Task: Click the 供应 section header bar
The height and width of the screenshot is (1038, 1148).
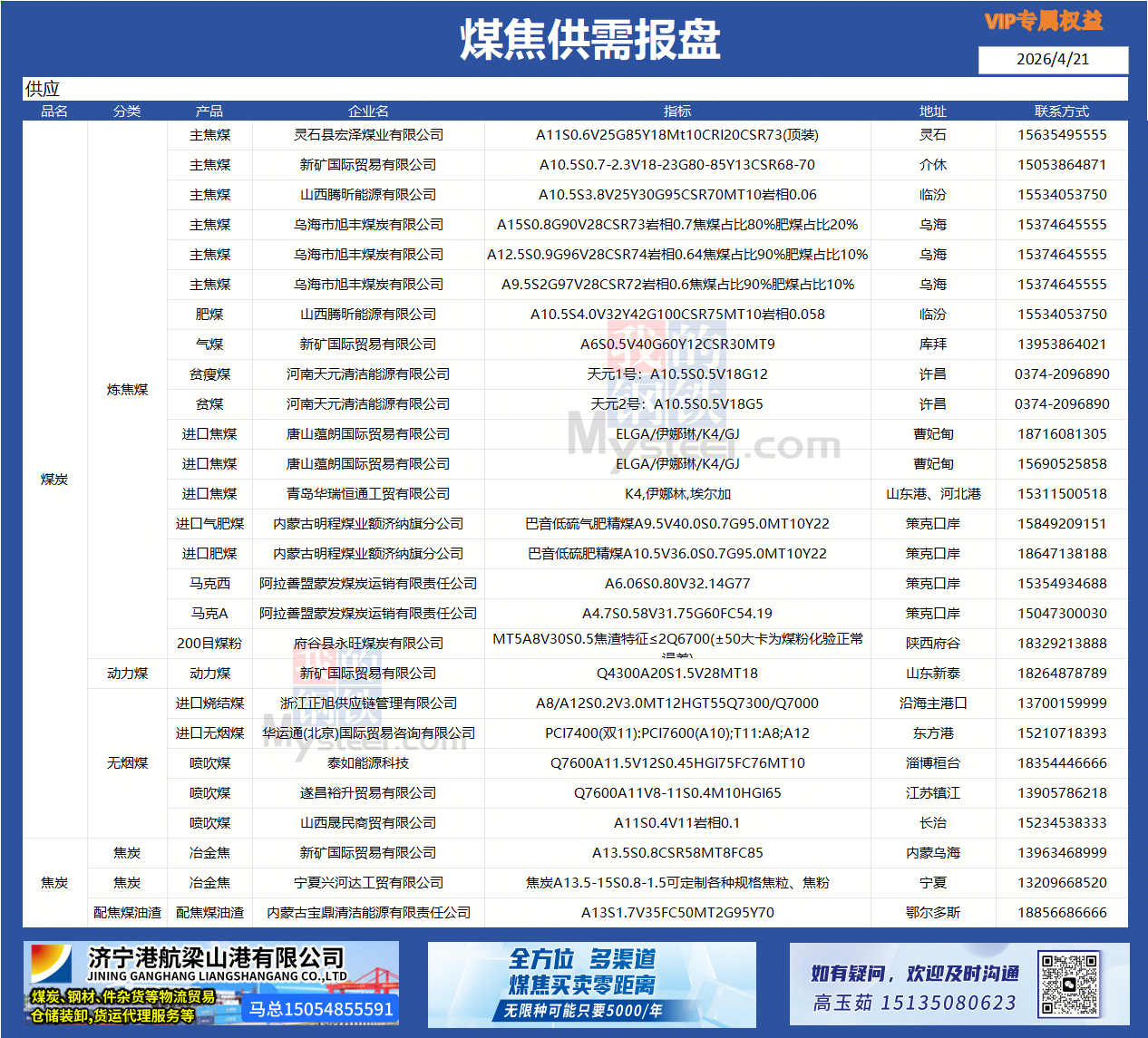Action: 575,89
